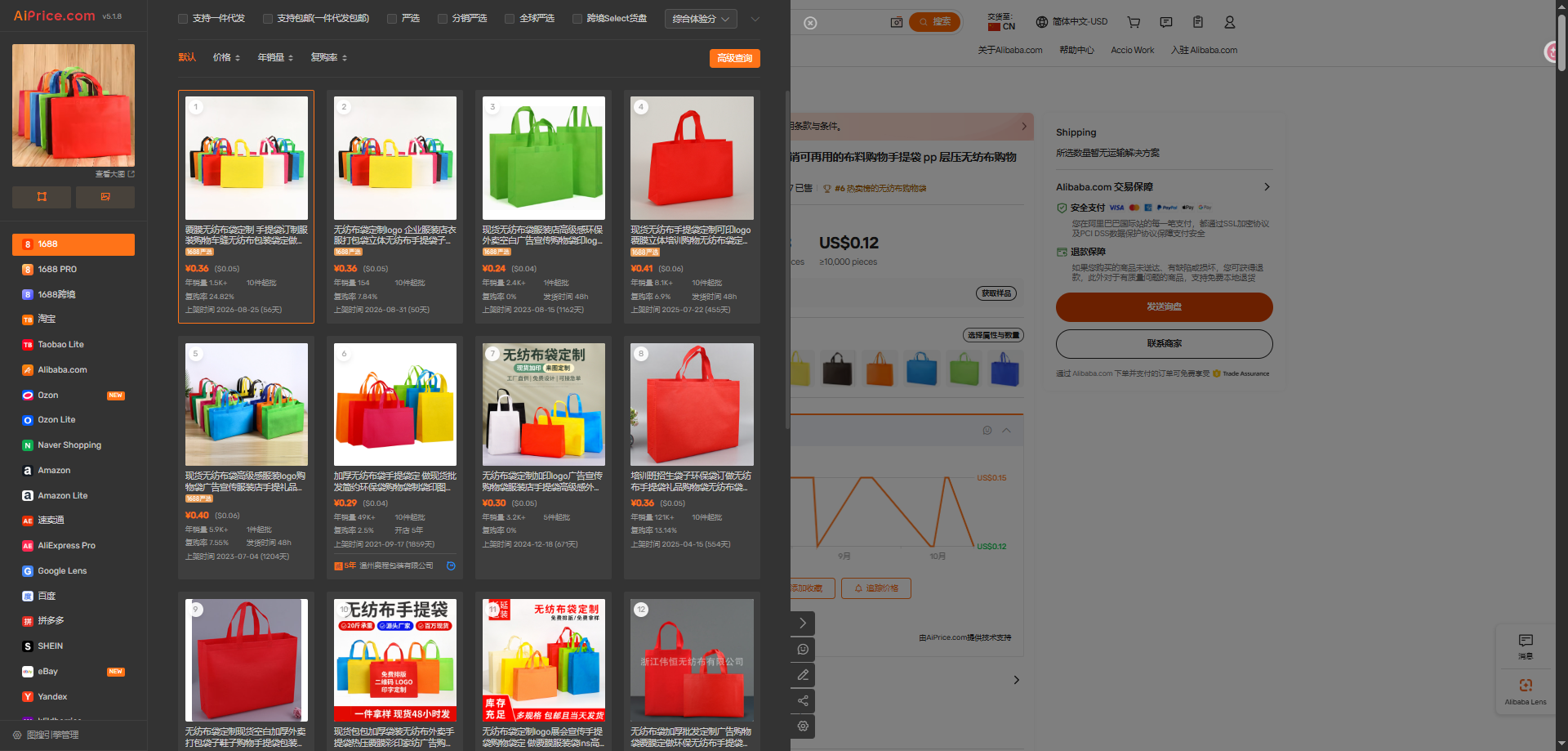
Task: Expand Alibaba.com 交易保障 chevron
Action: (x=1267, y=187)
